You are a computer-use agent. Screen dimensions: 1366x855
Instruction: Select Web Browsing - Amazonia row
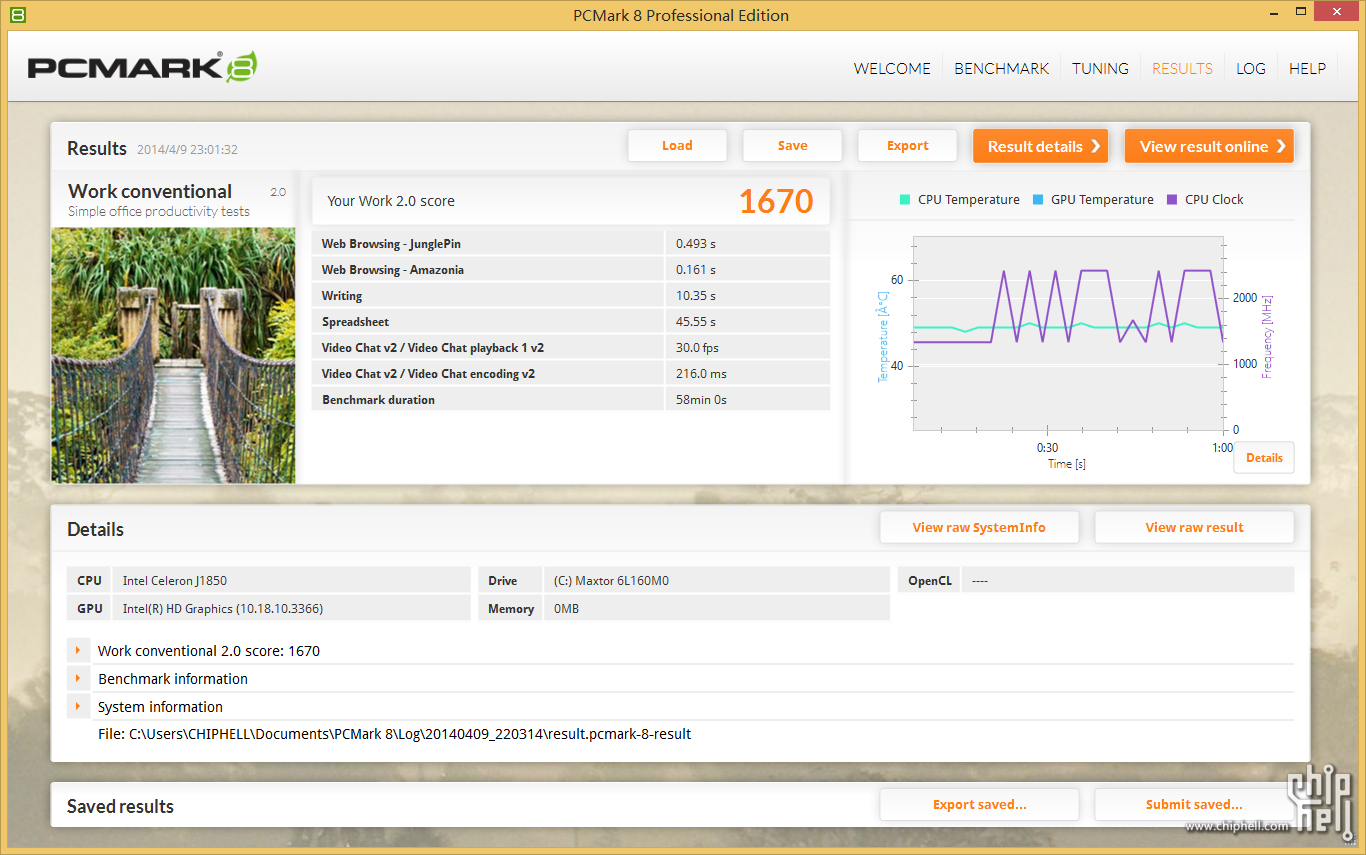pos(571,269)
